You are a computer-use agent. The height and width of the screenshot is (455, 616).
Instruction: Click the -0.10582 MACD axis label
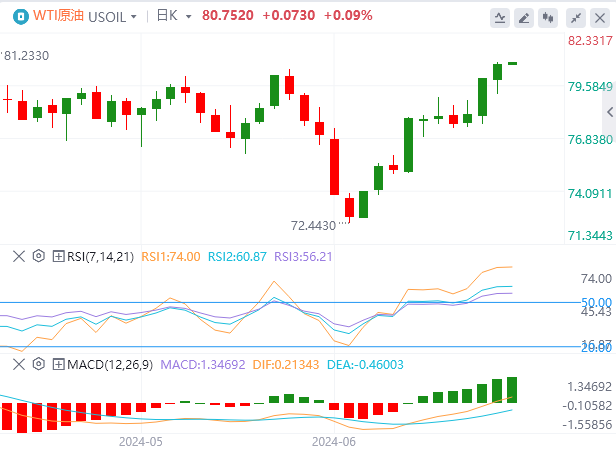[587, 405]
